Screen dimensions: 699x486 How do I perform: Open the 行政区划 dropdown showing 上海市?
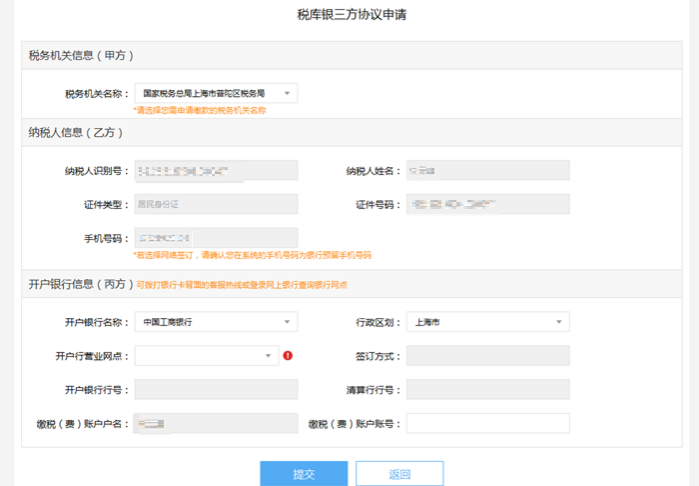tap(488, 322)
